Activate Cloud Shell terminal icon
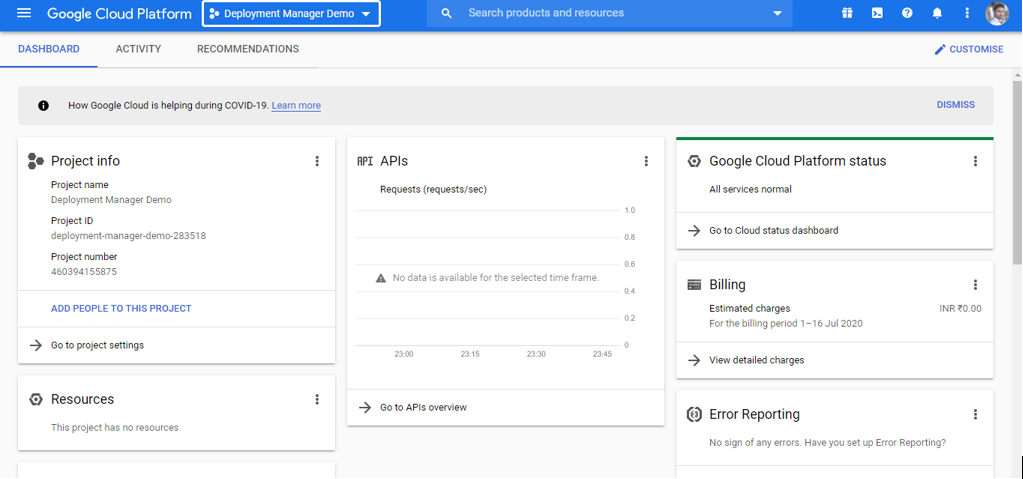This screenshot has height=479, width=1023. [x=877, y=13]
